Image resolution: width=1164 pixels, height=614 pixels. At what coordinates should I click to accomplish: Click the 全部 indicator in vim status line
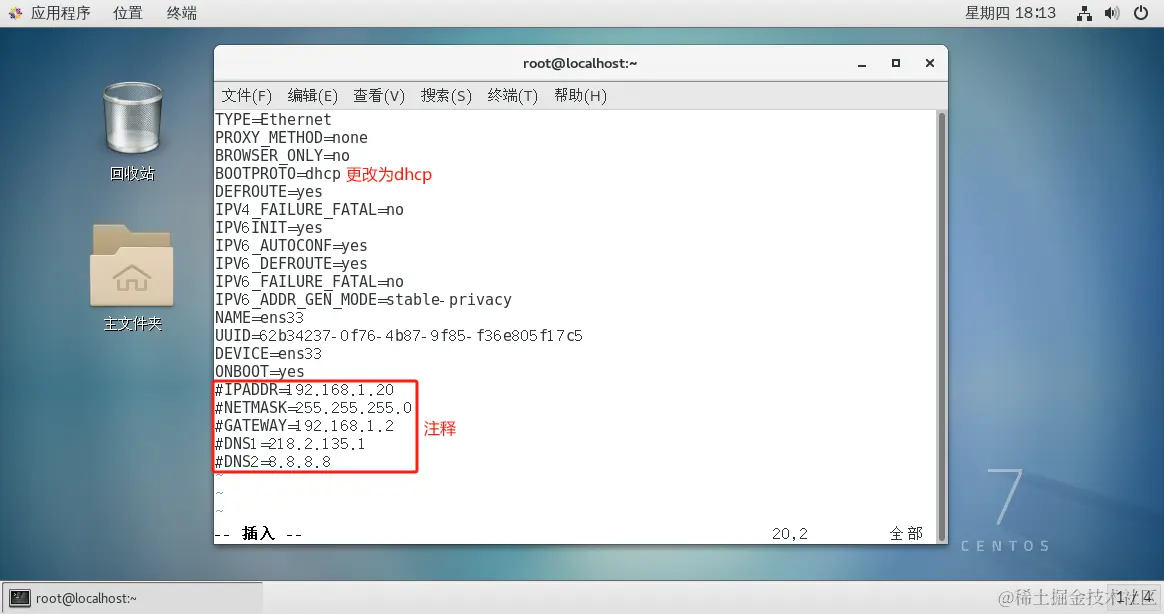(906, 533)
